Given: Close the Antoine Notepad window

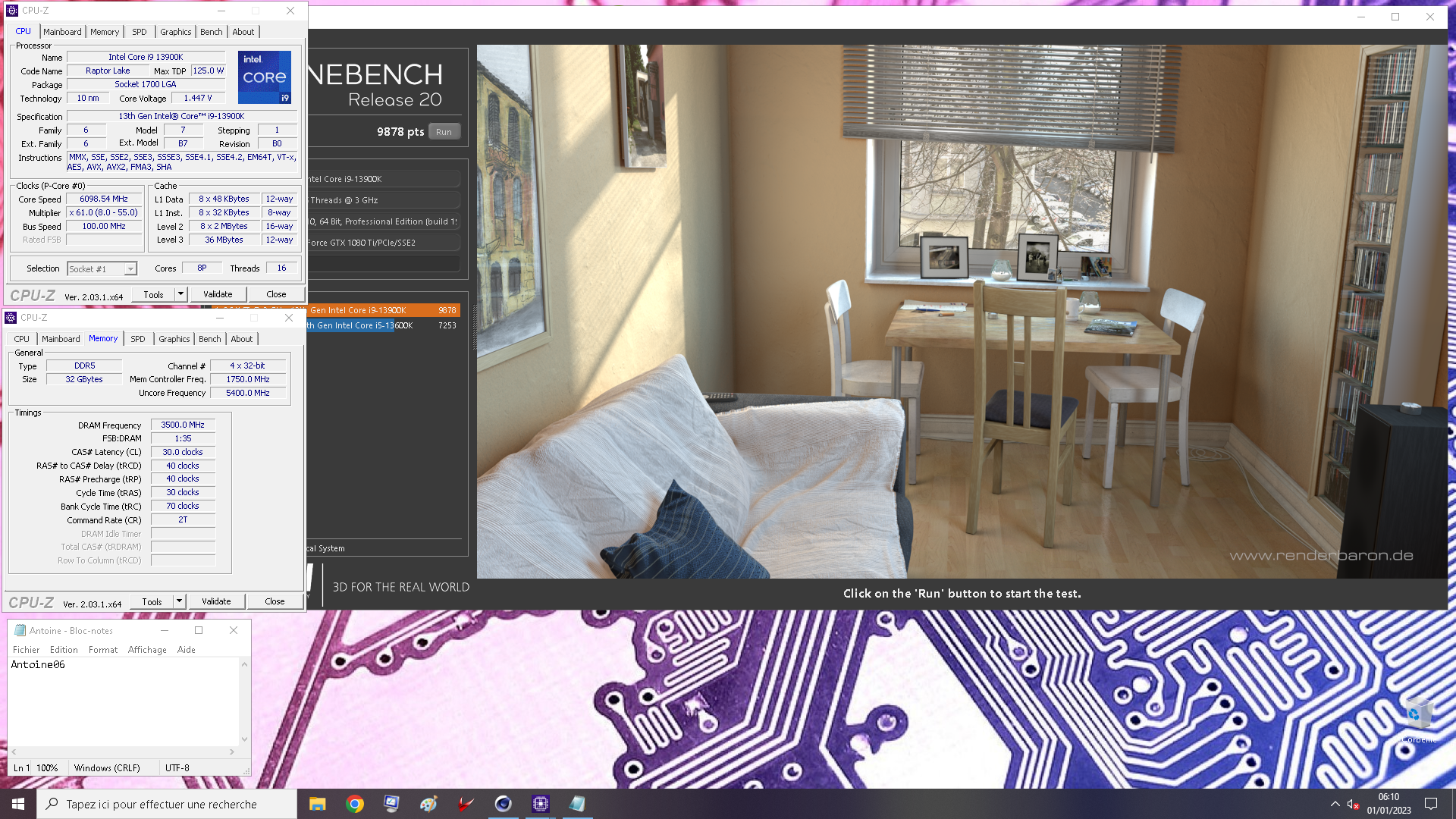Looking at the screenshot, I should [x=234, y=630].
